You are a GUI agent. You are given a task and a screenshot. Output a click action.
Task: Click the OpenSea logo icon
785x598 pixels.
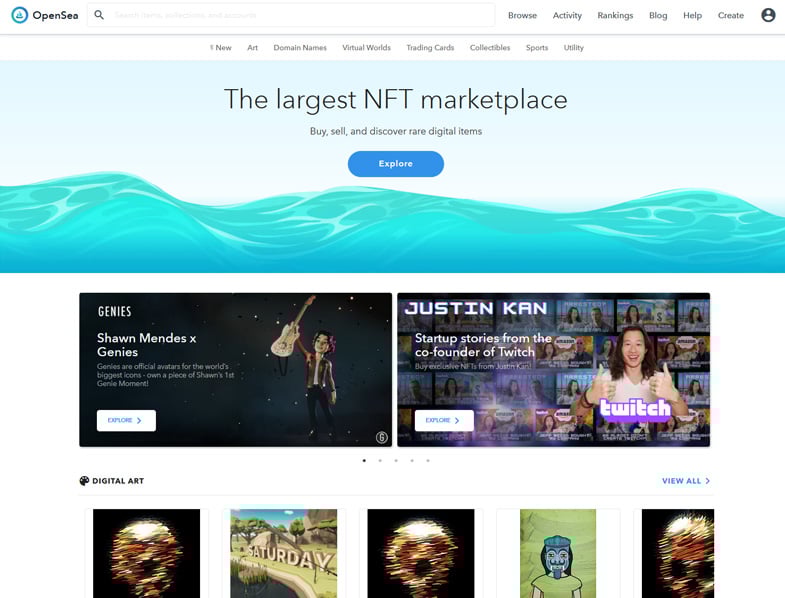tap(20, 15)
